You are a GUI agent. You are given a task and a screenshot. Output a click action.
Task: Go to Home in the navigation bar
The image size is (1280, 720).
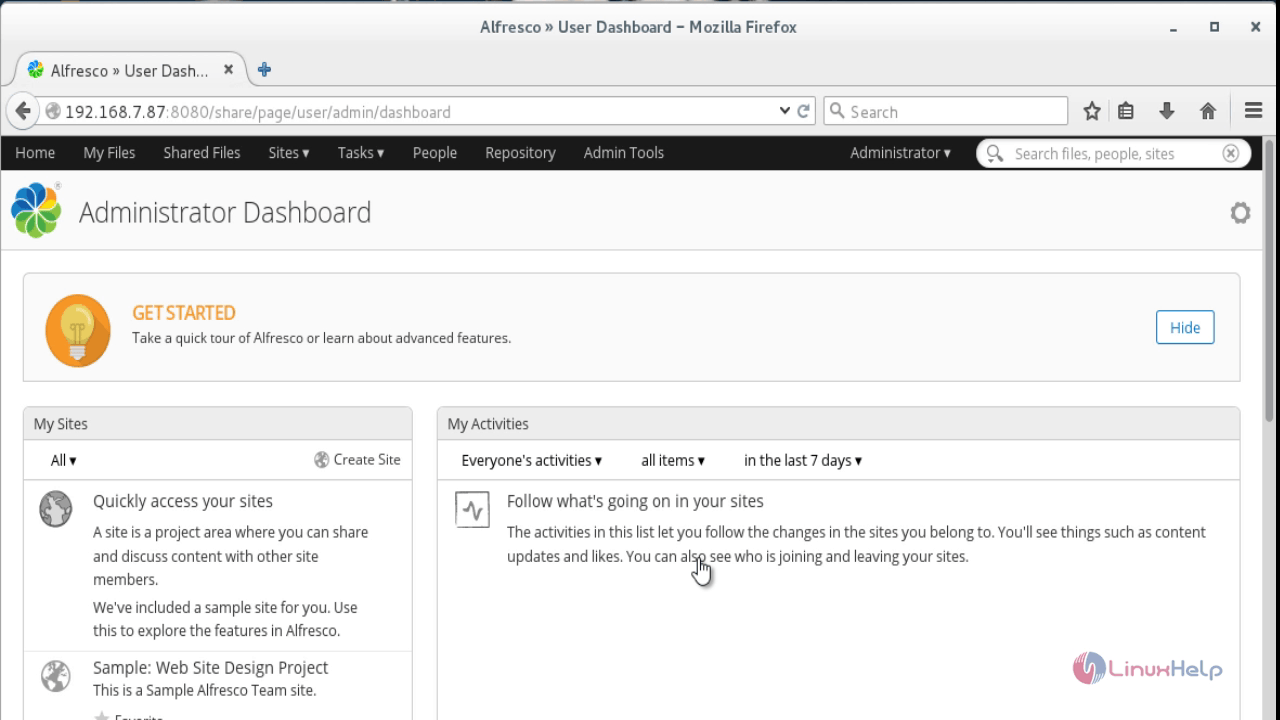coord(35,153)
